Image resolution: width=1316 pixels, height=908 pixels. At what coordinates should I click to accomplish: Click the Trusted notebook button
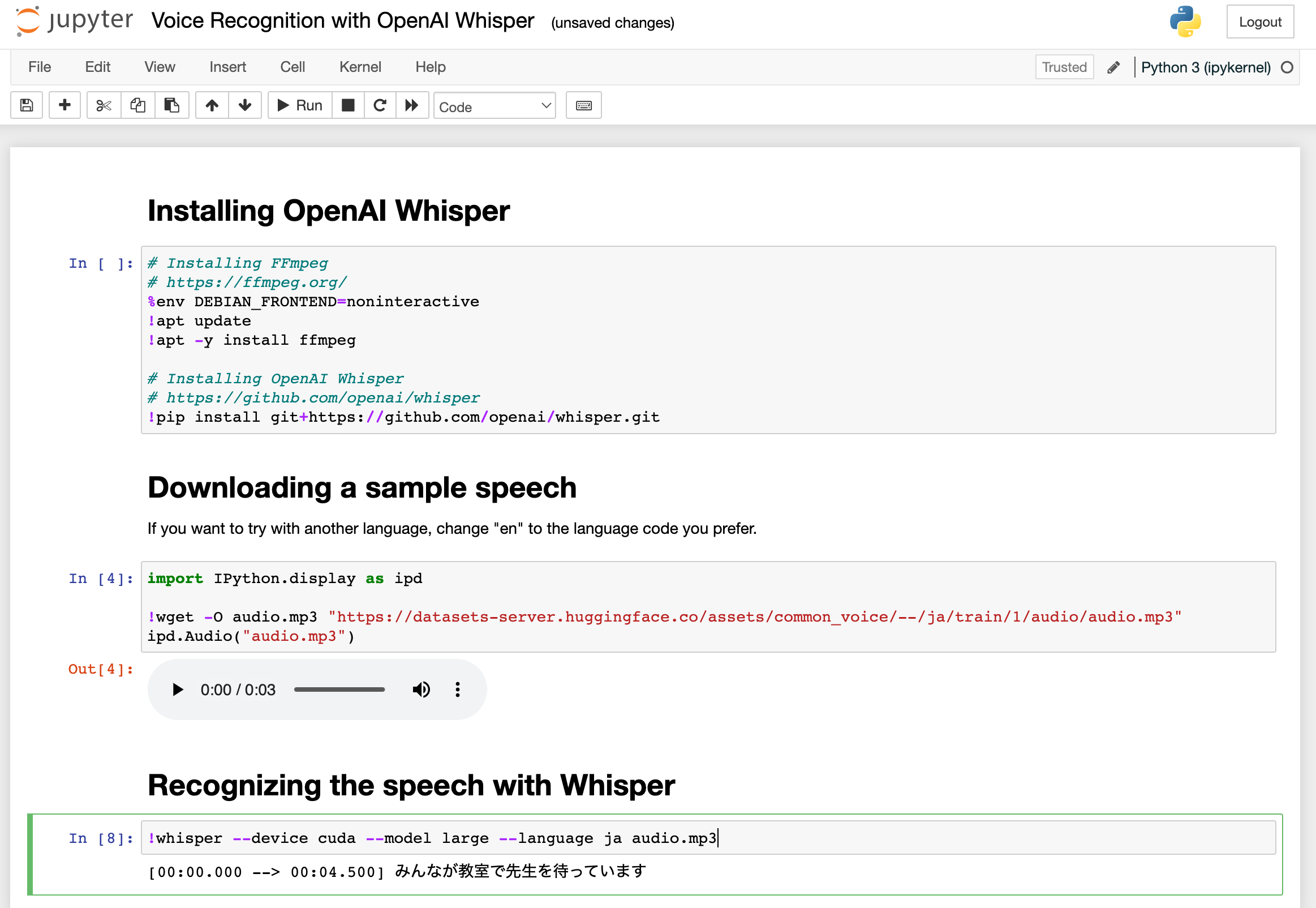[1064, 67]
